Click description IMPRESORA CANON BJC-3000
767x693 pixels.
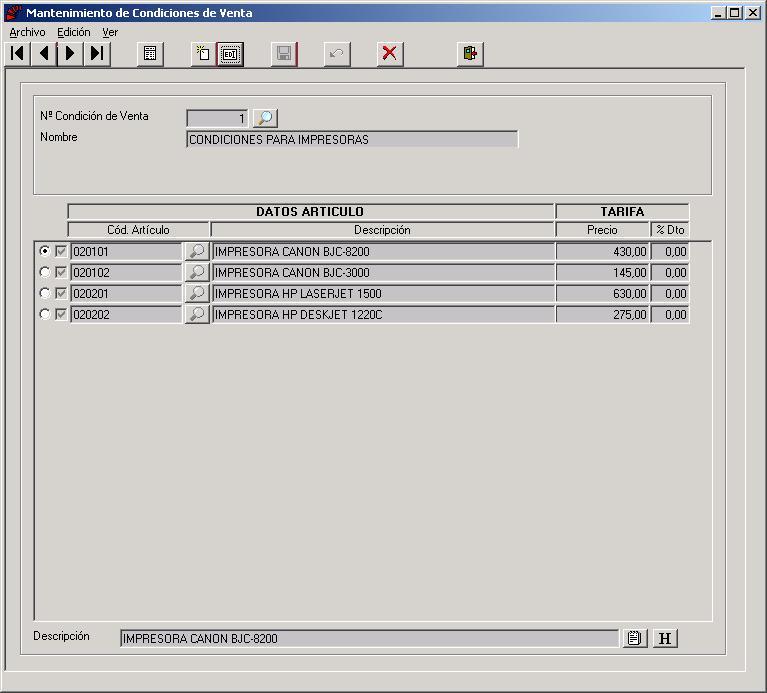pyautogui.click(x=383, y=272)
